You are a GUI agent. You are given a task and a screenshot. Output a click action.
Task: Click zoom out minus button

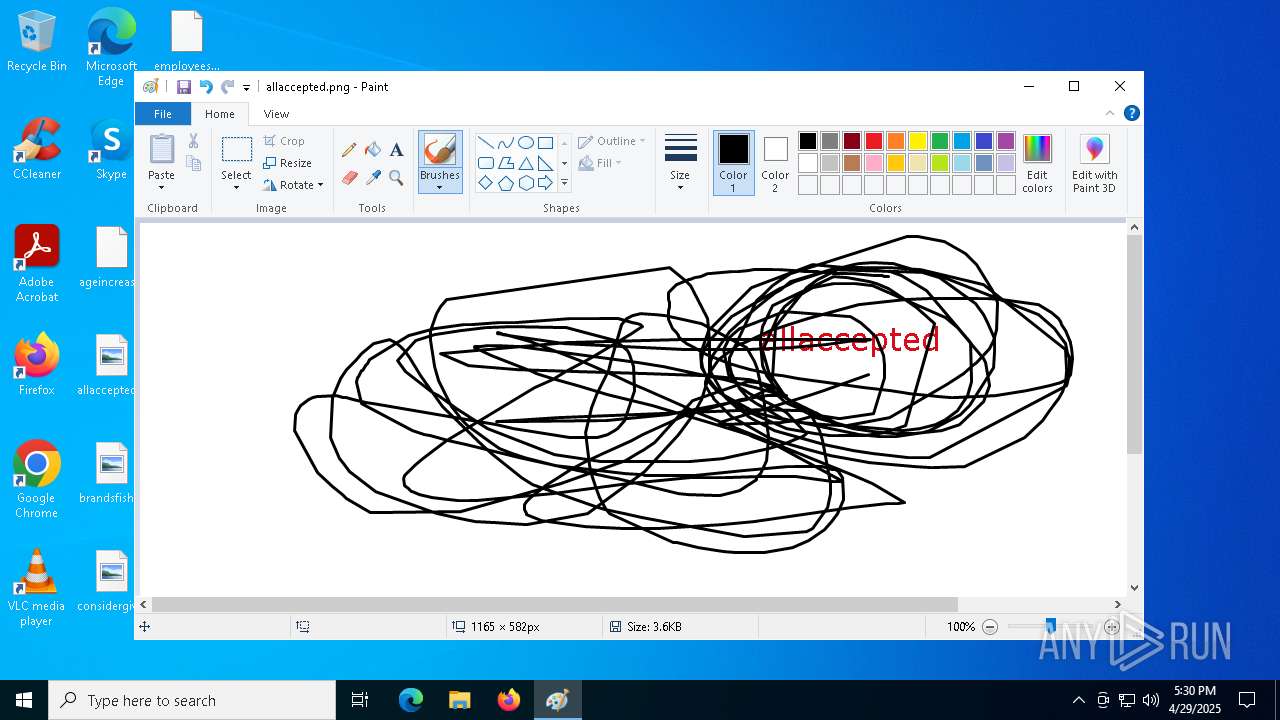990,627
